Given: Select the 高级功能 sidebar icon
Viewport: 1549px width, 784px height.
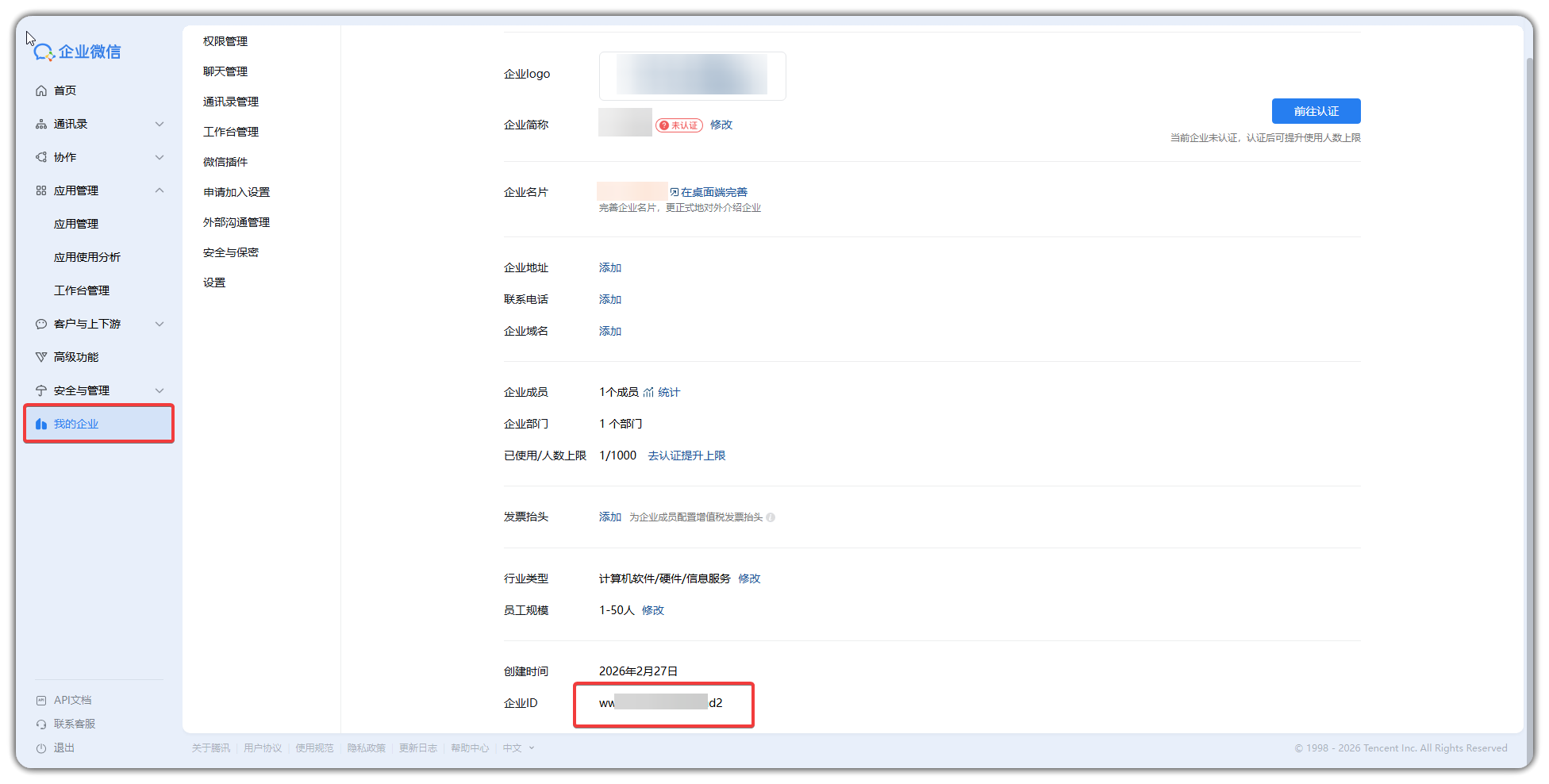Looking at the screenshot, I should tap(41, 356).
